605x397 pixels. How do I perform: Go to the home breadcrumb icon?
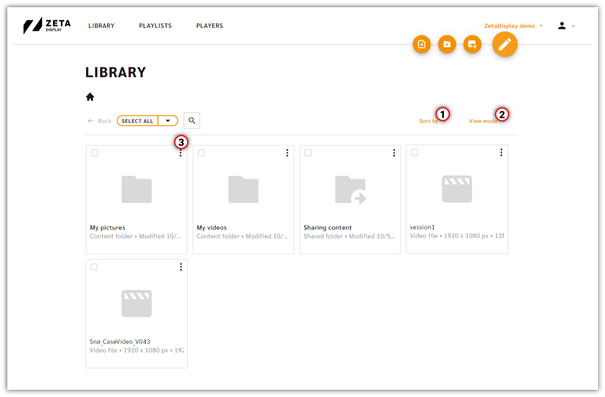pos(90,97)
